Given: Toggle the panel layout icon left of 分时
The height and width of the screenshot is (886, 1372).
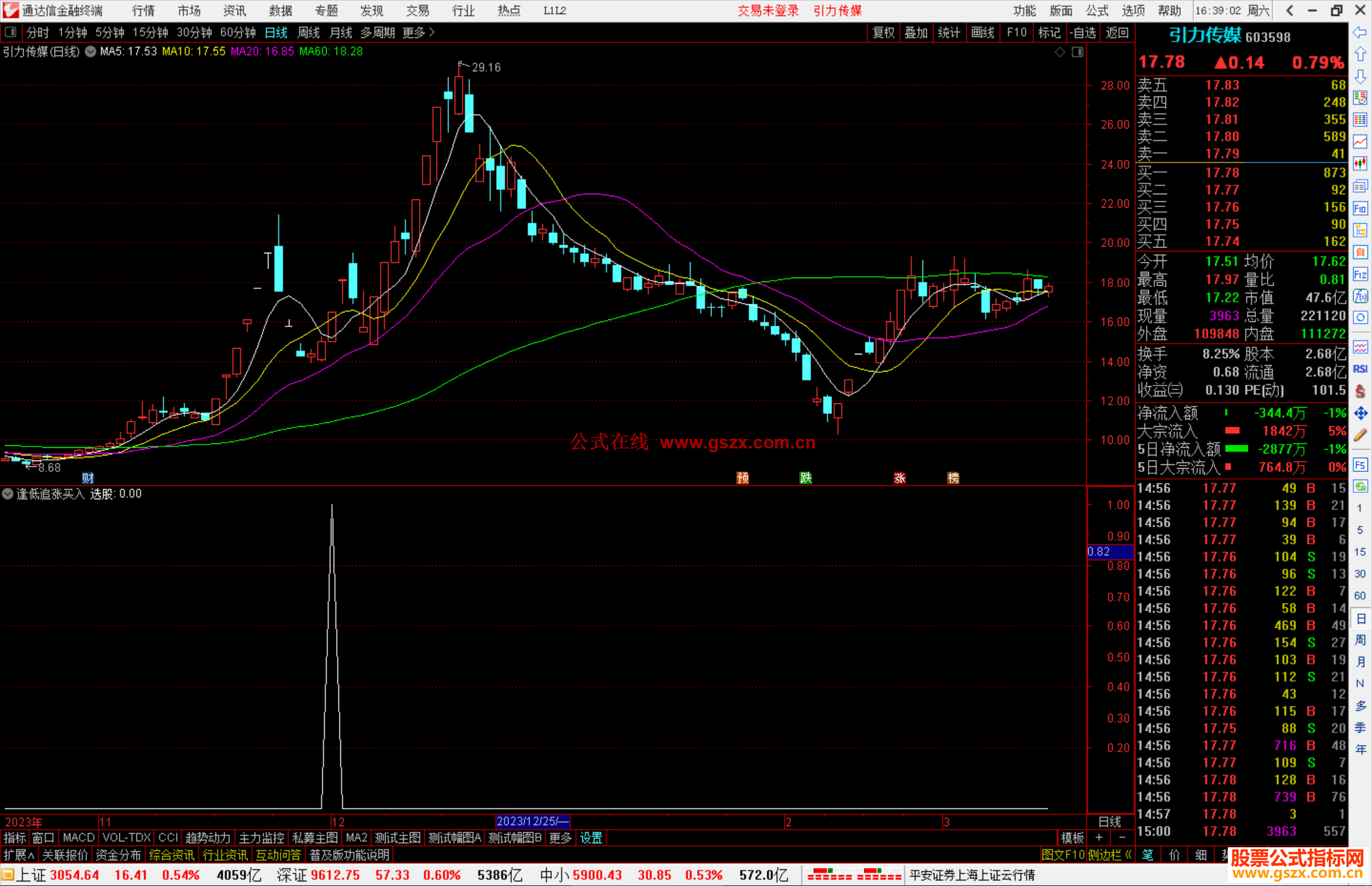Looking at the screenshot, I should pos(11,32).
